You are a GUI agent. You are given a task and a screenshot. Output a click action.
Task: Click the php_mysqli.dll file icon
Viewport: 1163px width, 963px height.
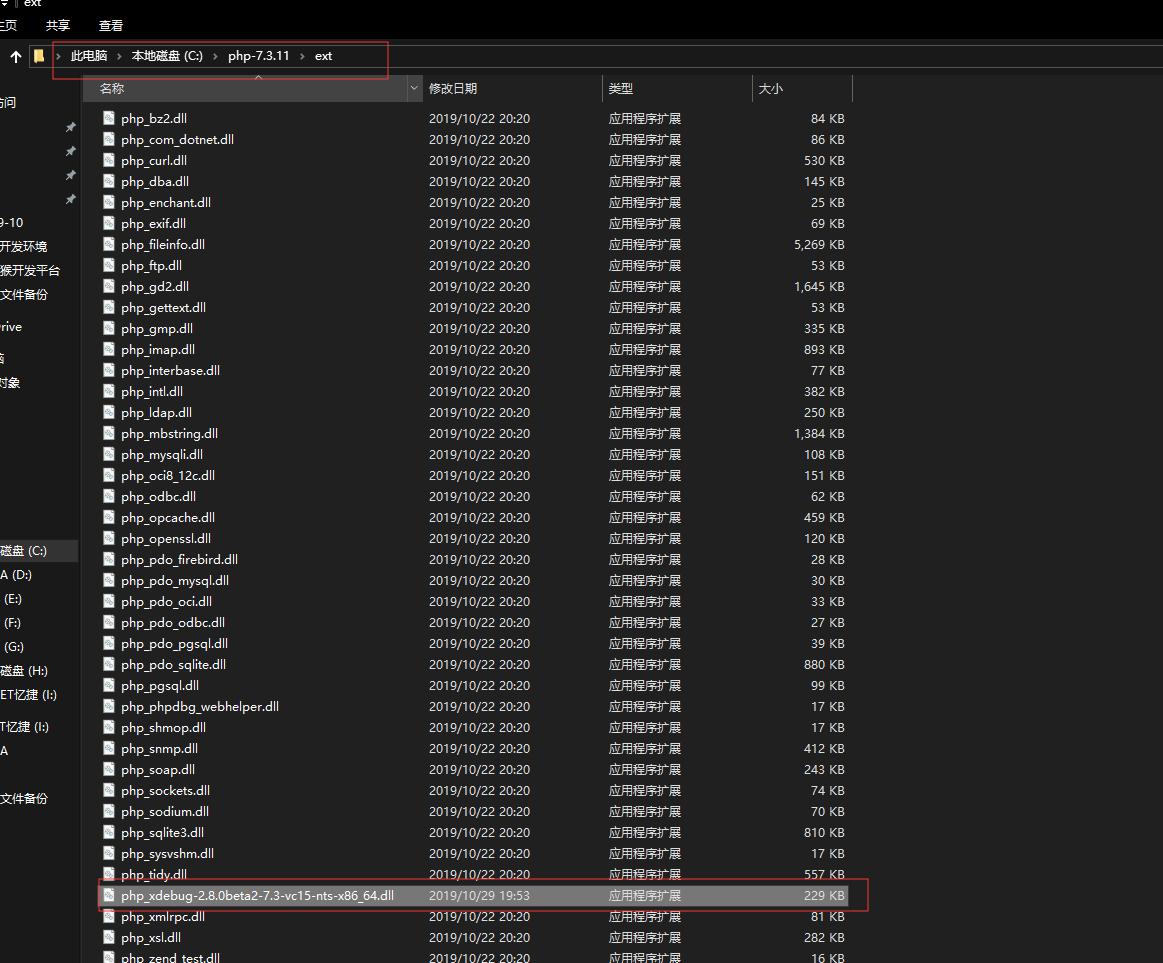click(x=108, y=454)
